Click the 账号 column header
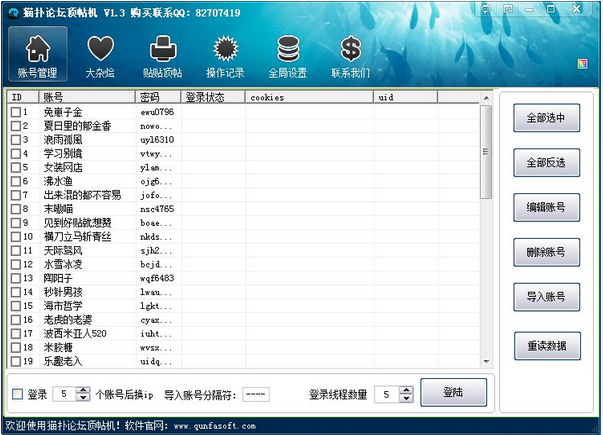This screenshot has height=435, width=603. 86,98
